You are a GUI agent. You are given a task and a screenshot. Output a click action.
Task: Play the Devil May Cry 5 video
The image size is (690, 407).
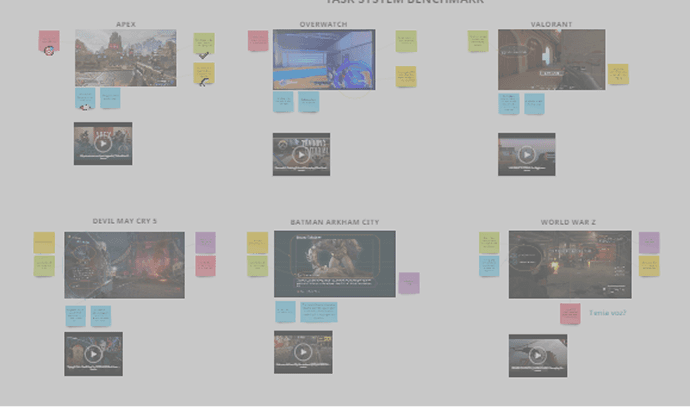click(93, 354)
